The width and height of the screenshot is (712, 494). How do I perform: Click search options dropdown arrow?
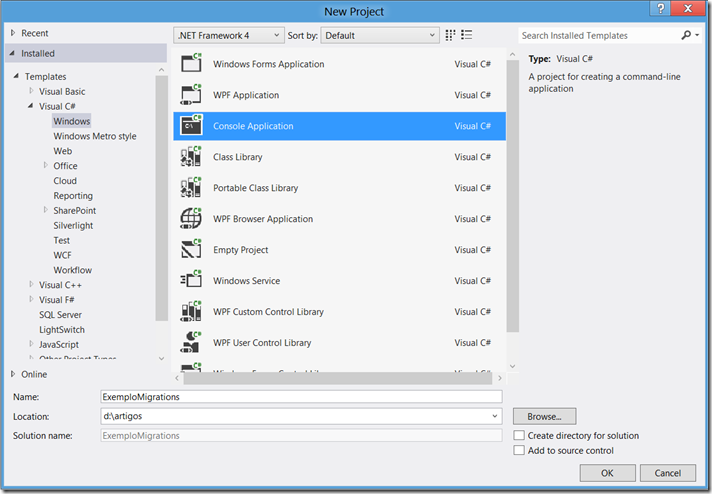(x=697, y=35)
